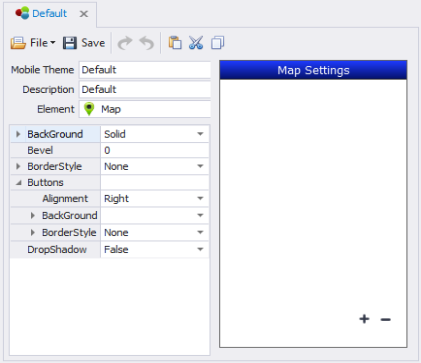Expand BackGround under Buttons
Screen dimensions: 421x363
(x=33, y=216)
